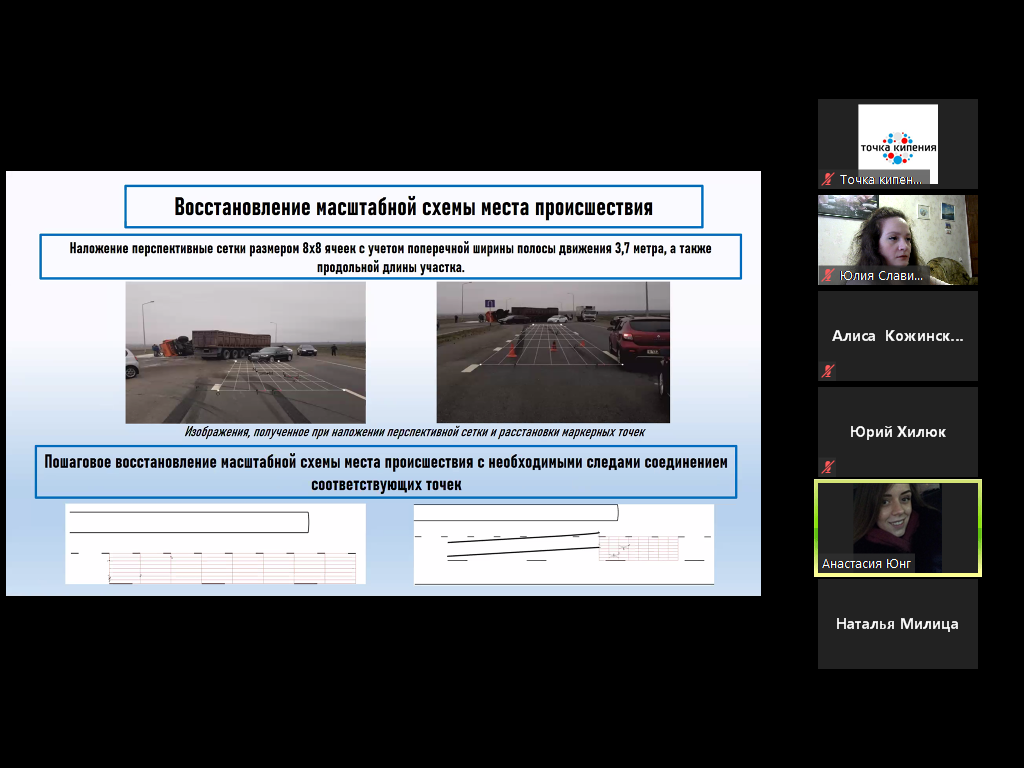Click the left photo of truck accident
1024x768 pixels.
[245, 352]
